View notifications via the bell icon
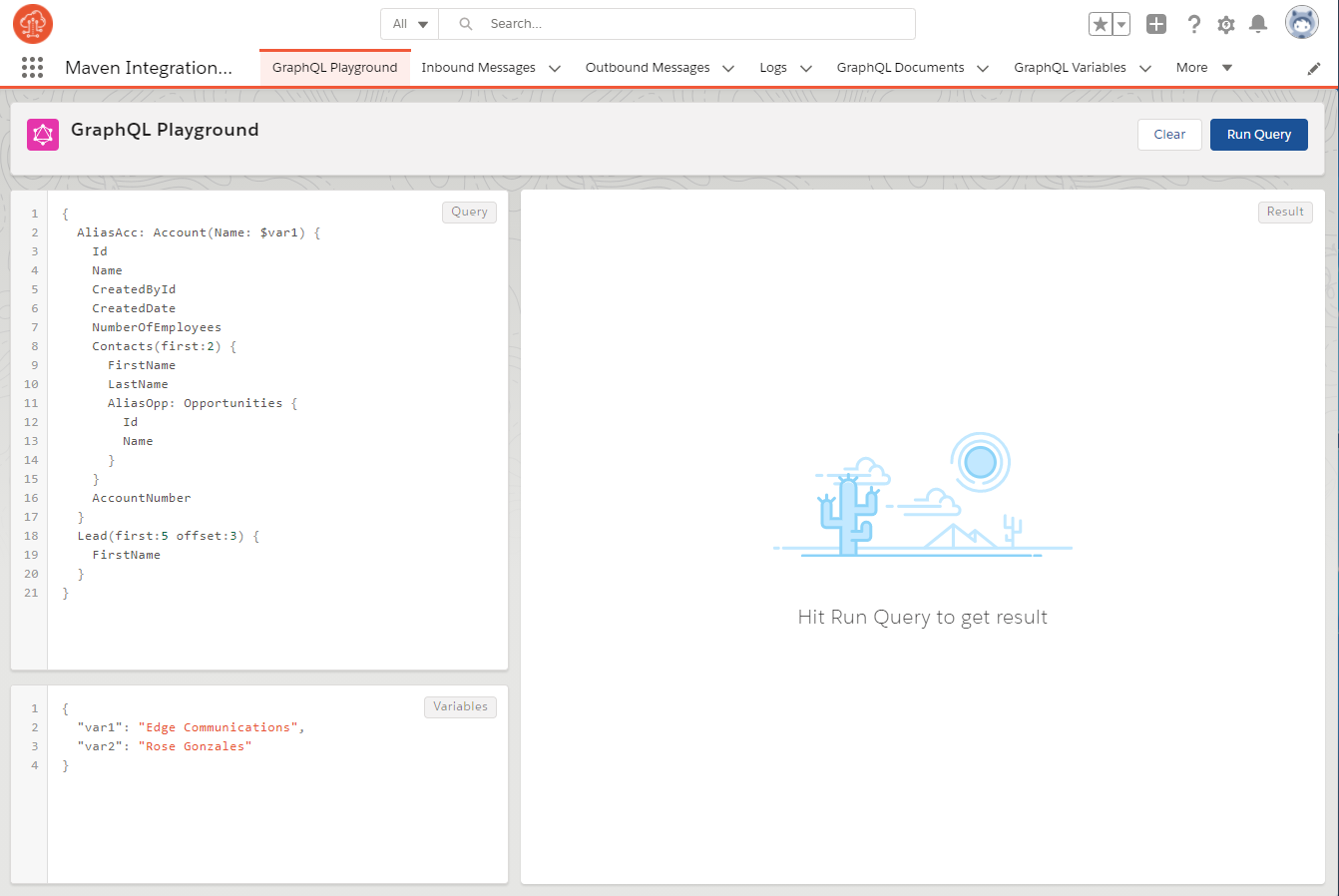Screen dimensions: 1339x896 tap(1257, 23)
